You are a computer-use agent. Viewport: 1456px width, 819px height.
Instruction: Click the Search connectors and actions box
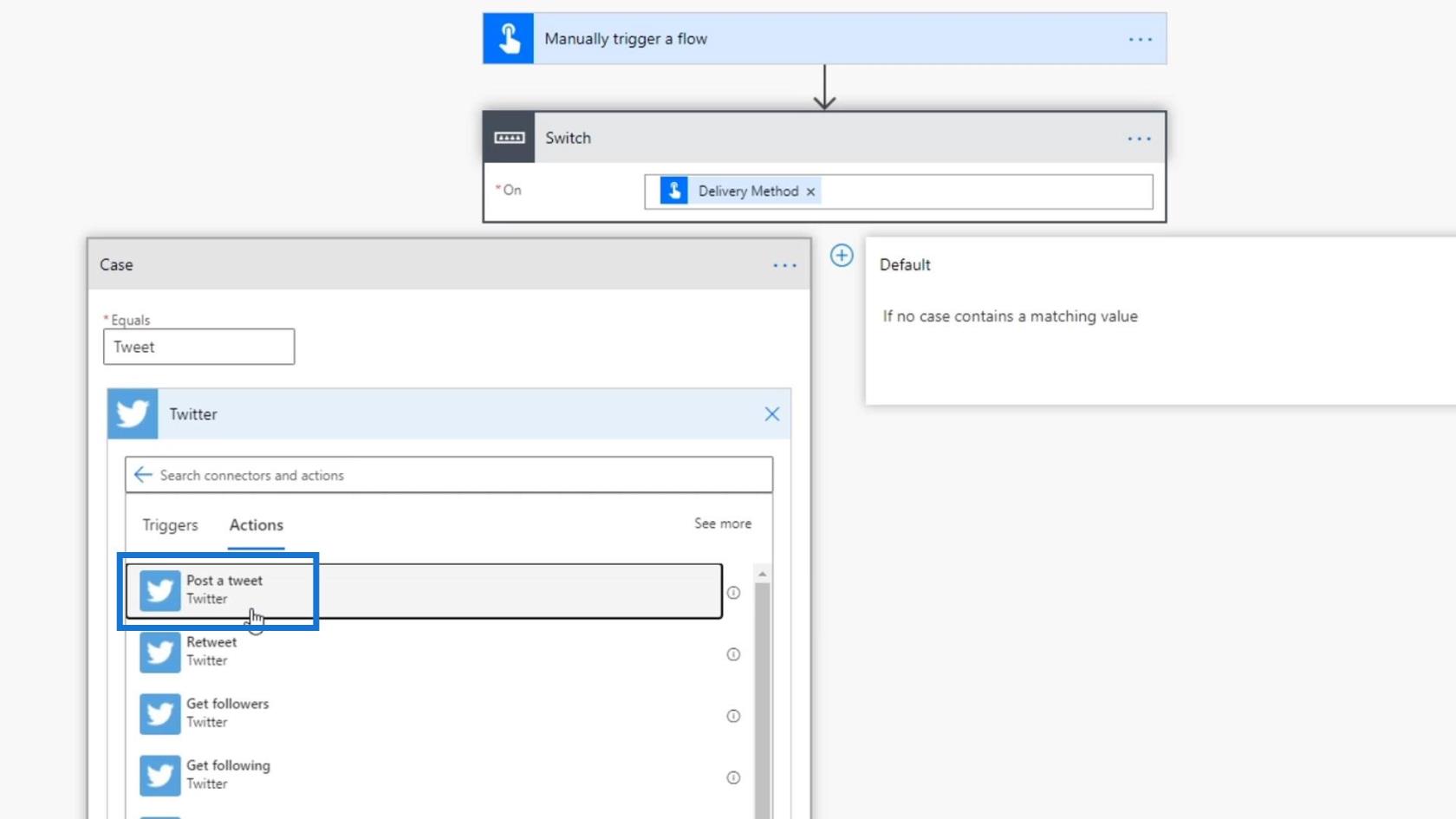[449, 475]
